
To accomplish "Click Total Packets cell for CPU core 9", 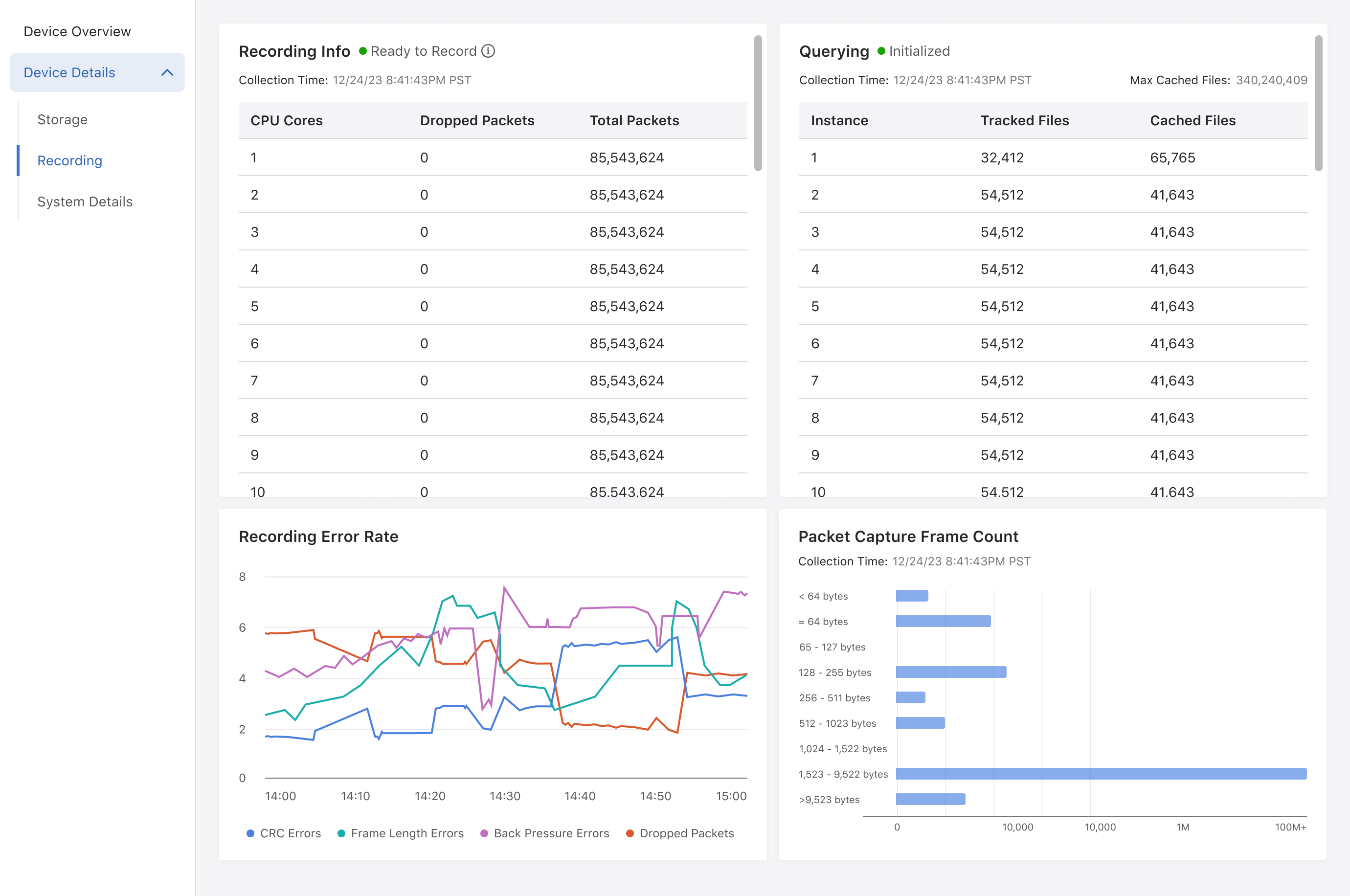I will point(627,455).
